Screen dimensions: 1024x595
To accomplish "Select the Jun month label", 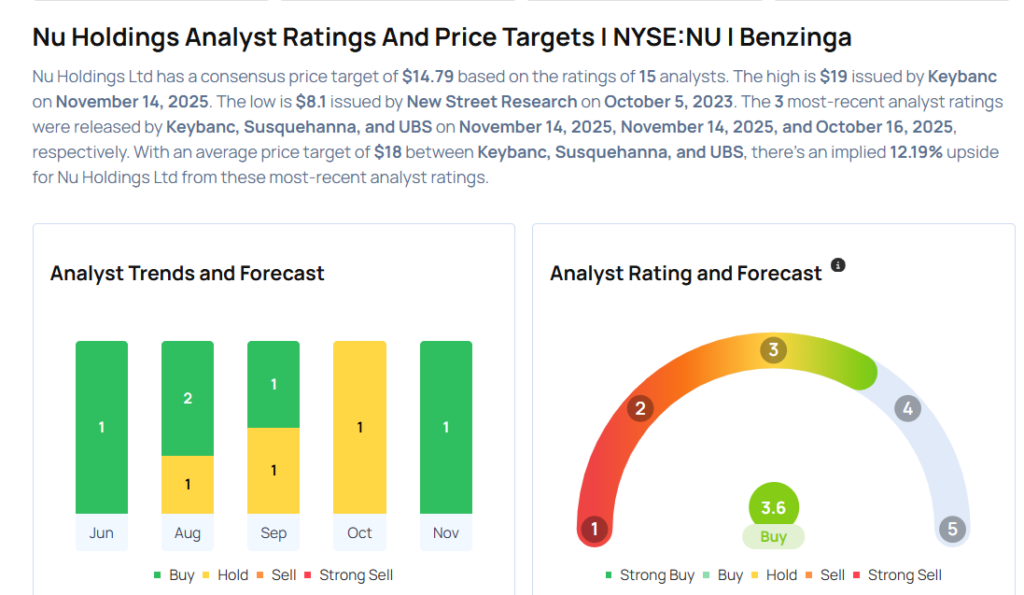I will pos(101,533).
